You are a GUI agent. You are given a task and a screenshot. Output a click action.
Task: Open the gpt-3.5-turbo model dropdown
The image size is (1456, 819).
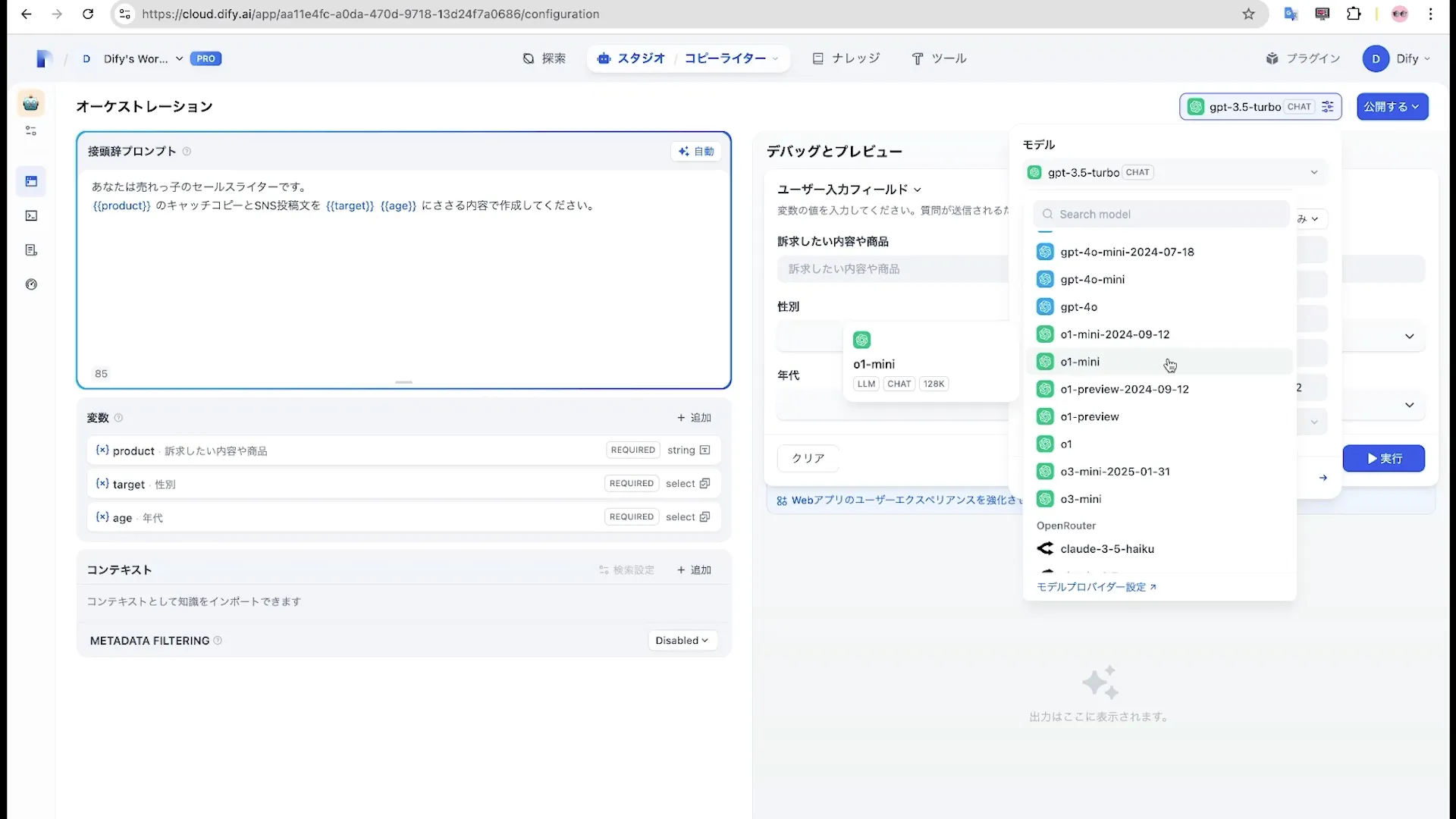click(x=1174, y=173)
